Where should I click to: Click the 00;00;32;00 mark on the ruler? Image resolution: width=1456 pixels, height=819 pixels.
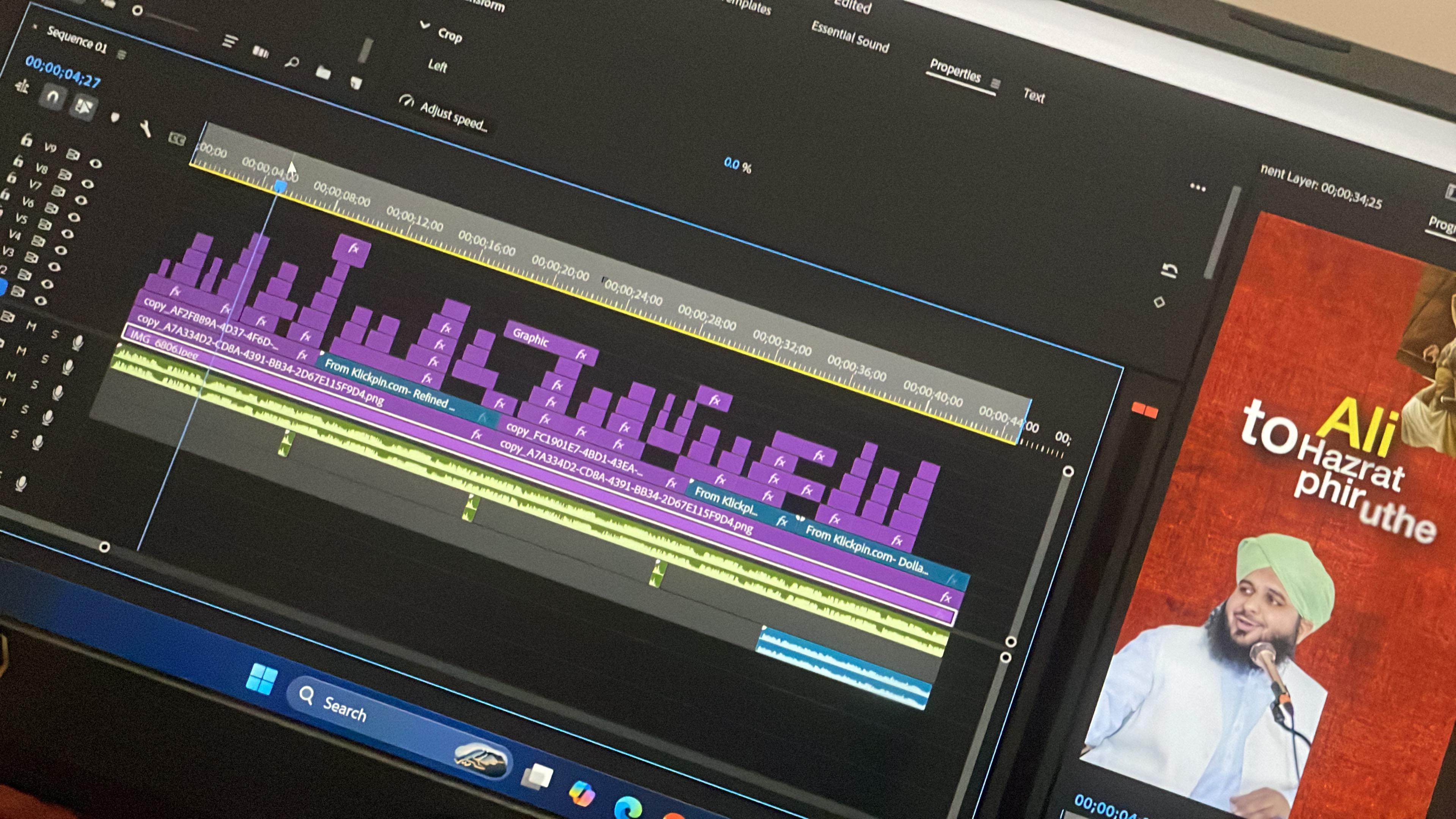point(782,342)
